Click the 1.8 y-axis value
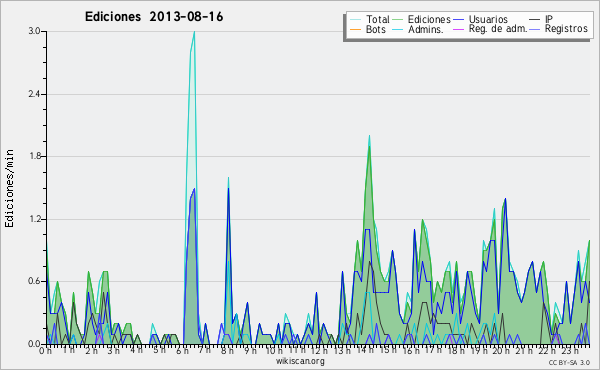600x370 pixels. click(x=34, y=156)
